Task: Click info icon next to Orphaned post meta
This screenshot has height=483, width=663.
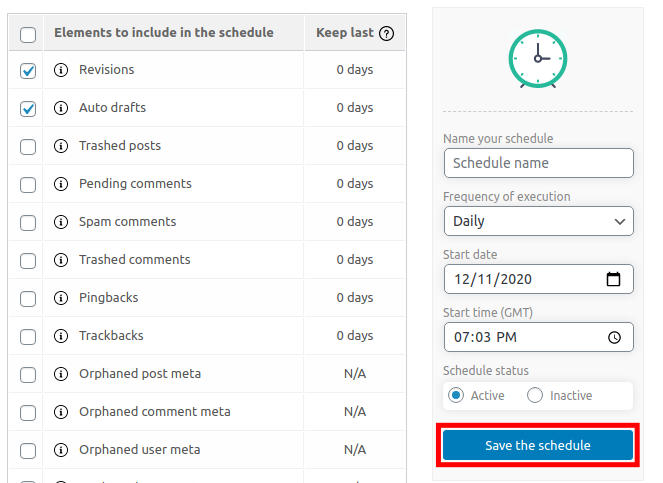Action: tap(60, 374)
